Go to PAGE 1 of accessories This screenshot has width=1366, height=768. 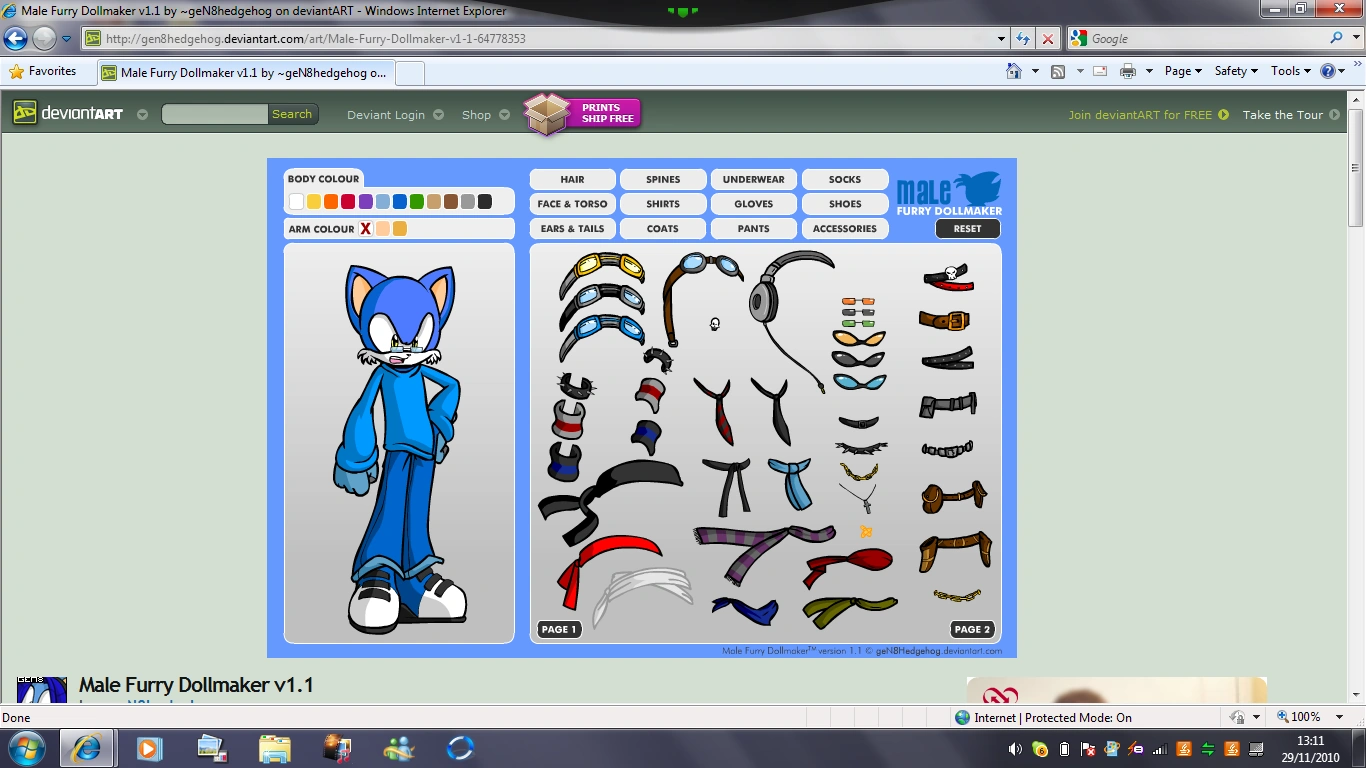pyautogui.click(x=559, y=629)
